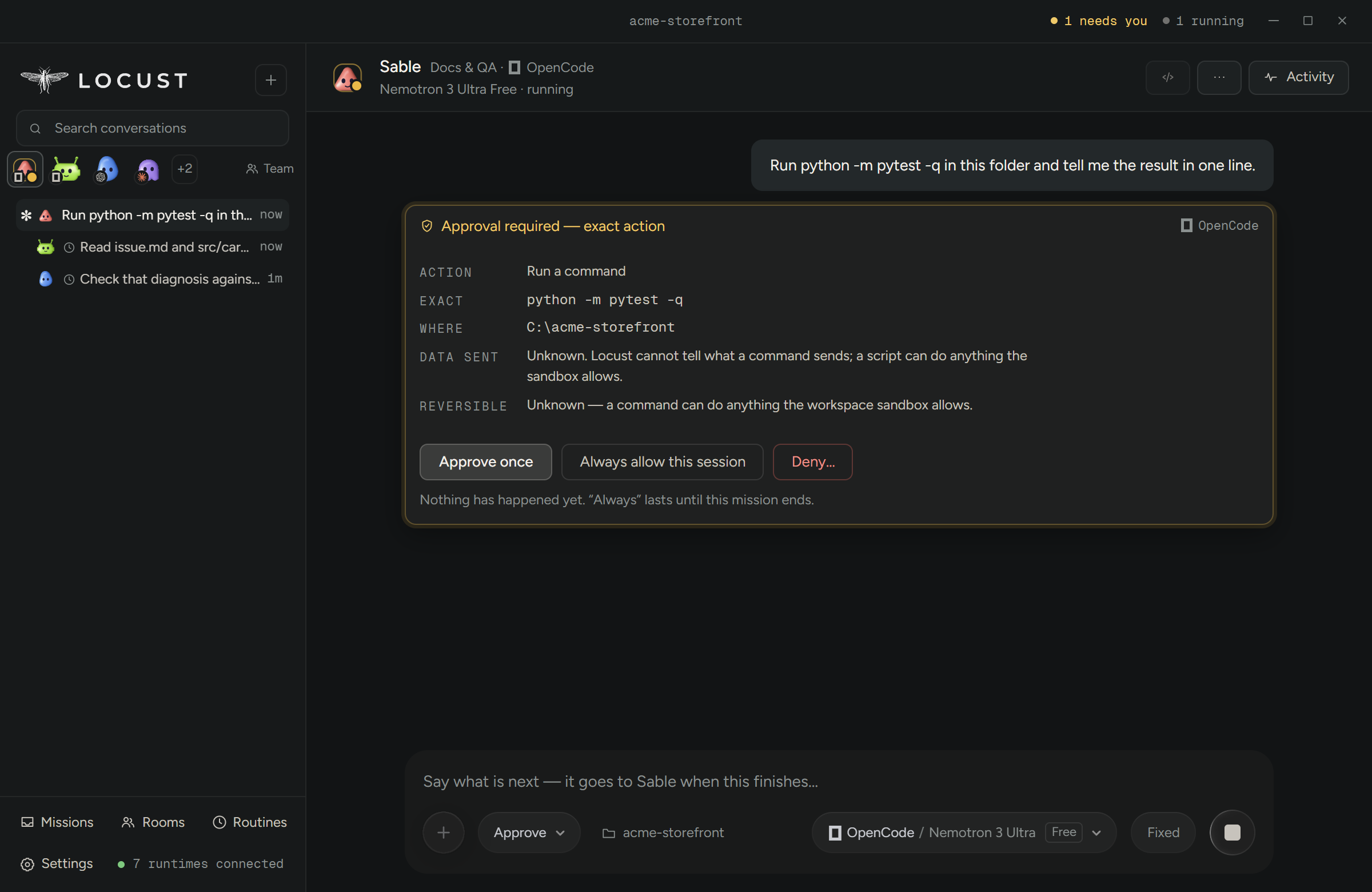Select the purple ghost agent avatar
The width and height of the screenshot is (1372, 892).
[147, 169]
